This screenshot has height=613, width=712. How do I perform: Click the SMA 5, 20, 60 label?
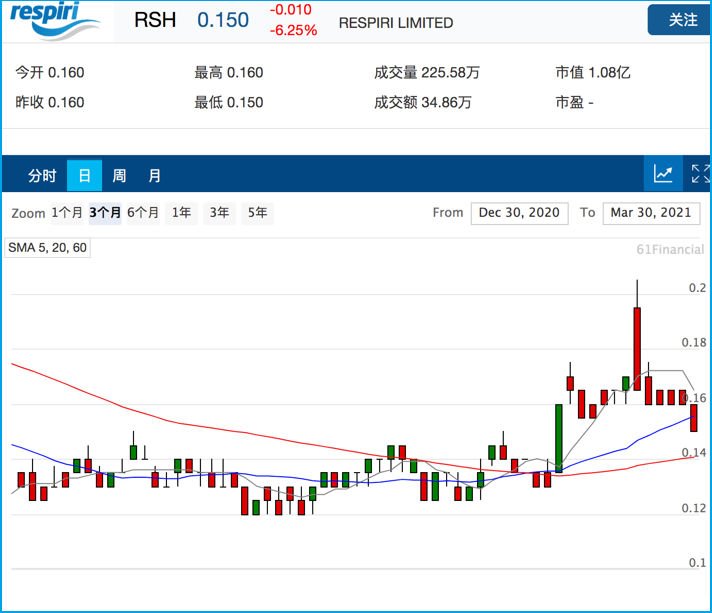(47, 248)
